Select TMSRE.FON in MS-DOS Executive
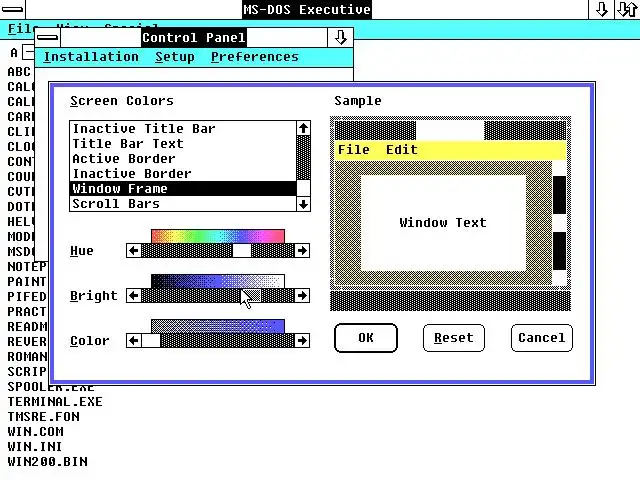The image size is (640, 480). [x=44, y=417]
